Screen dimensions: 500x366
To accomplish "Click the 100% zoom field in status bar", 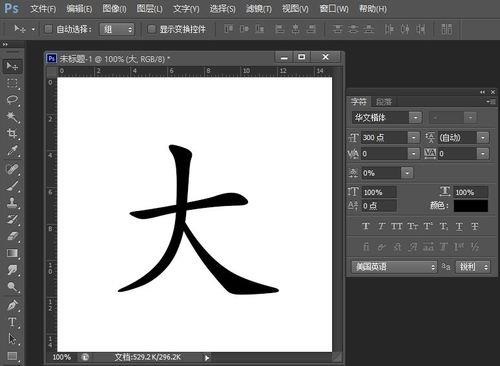I will click(x=62, y=357).
